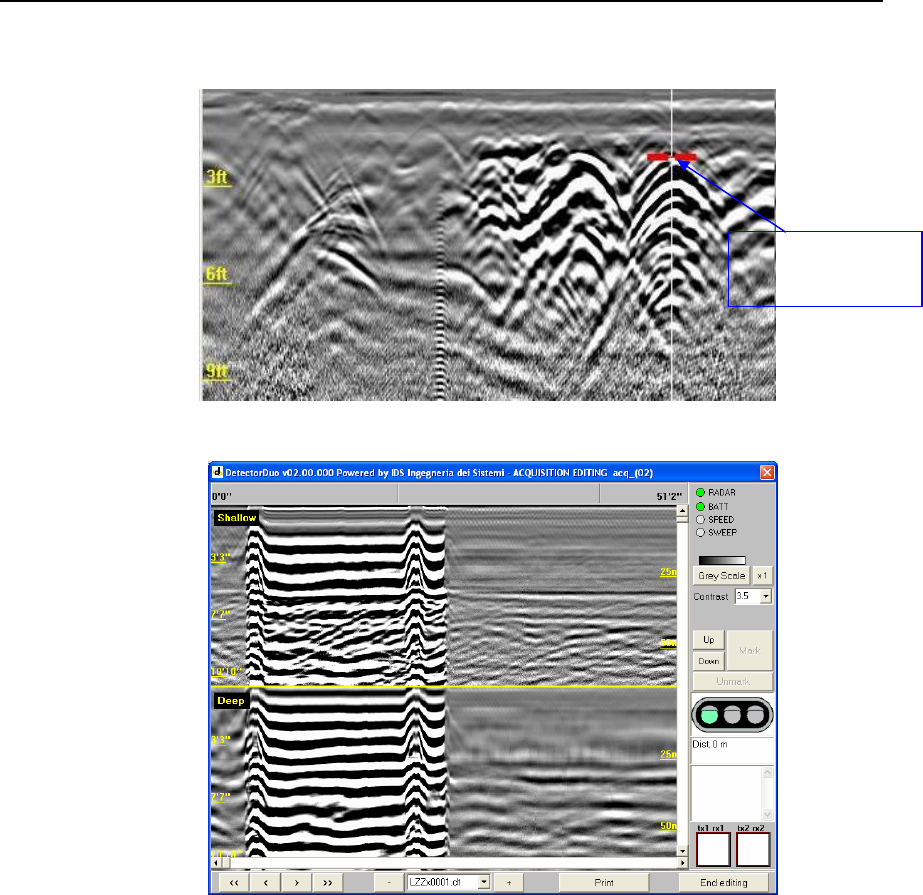Image resolution: width=923 pixels, height=895 pixels.
Task: Select the SWEEP radio indicator
Action: coord(700,532)
